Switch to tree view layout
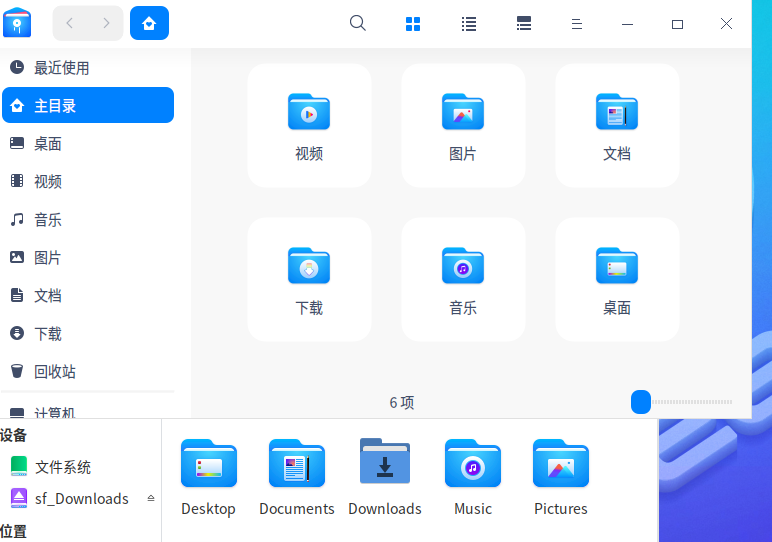The width and height of the screenshot is (772, 542). point(523,24)
